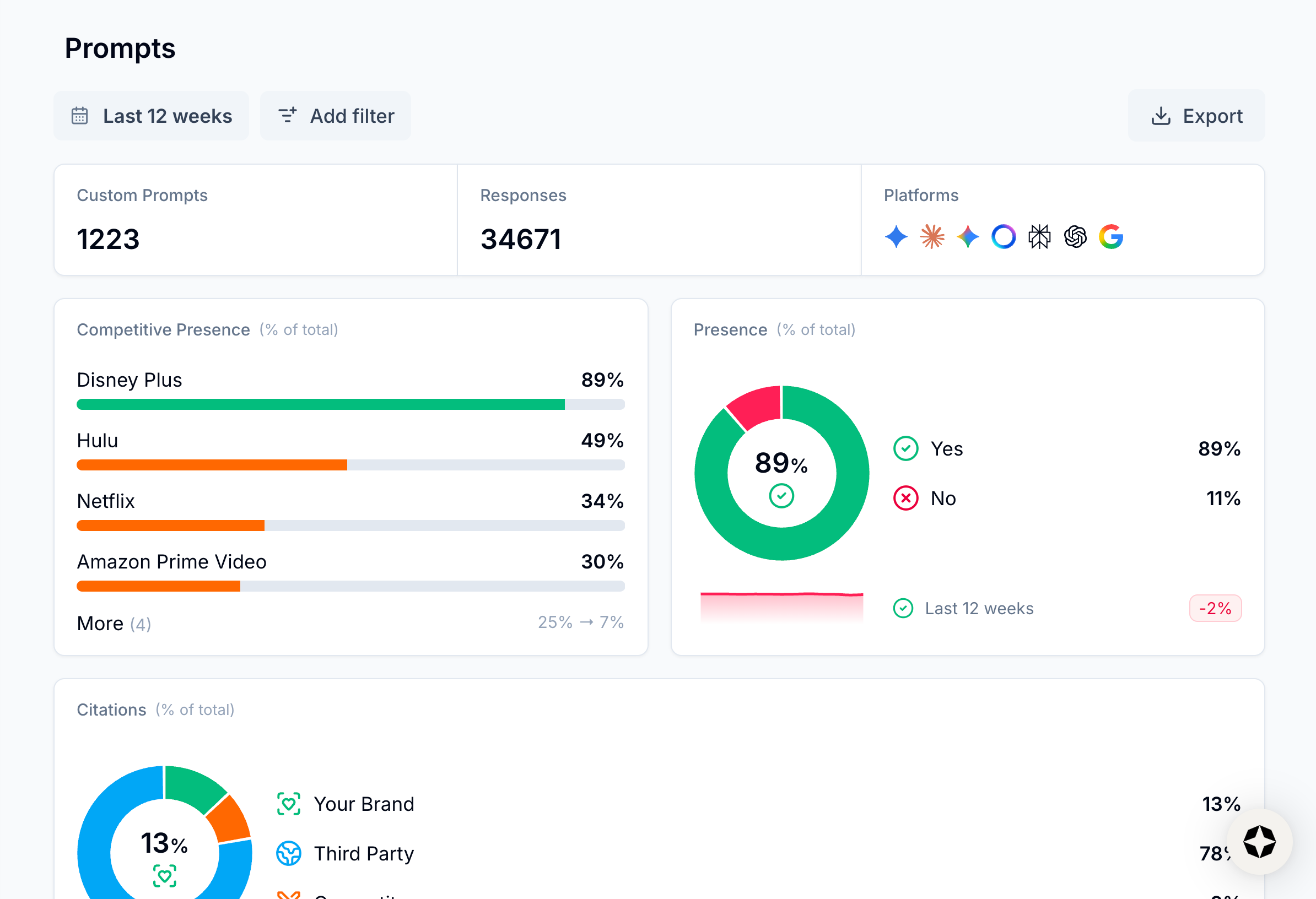Click the solid blue four-point star platform icon
Image resolution: width=1316 pixels, height=899 pixels.
pyautogui.click(x=896, y=237)
